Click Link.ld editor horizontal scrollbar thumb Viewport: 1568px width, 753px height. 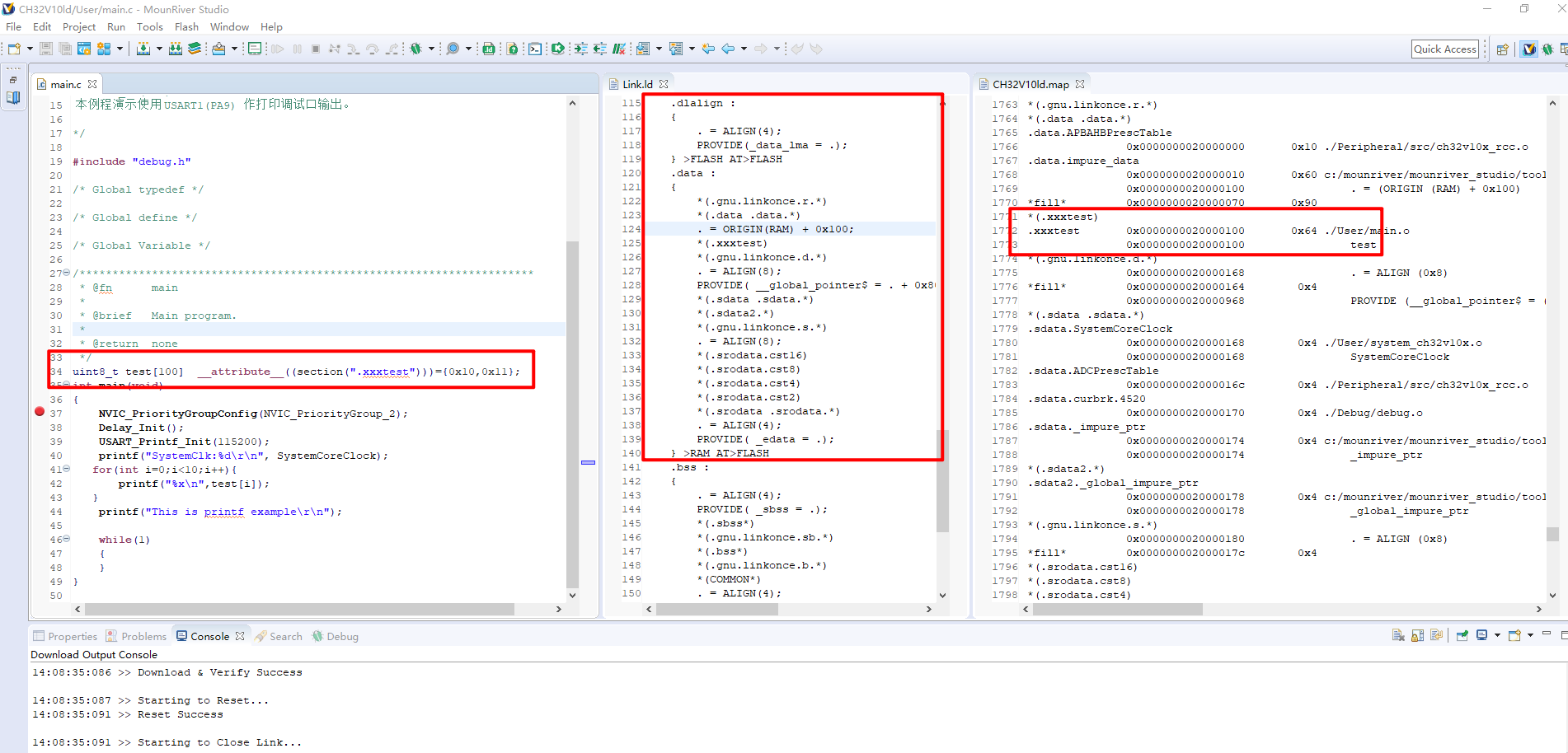point(718,610)
